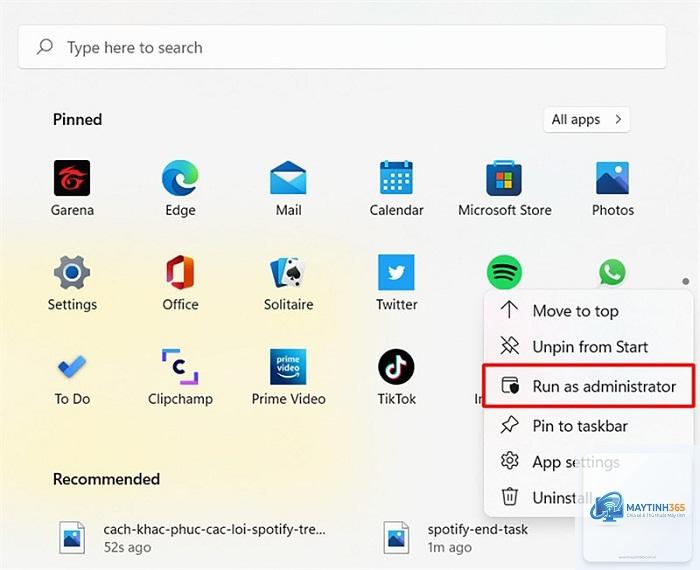Launch Prime Video
Viewport: 700px width, 570px height.
point(288,377)
